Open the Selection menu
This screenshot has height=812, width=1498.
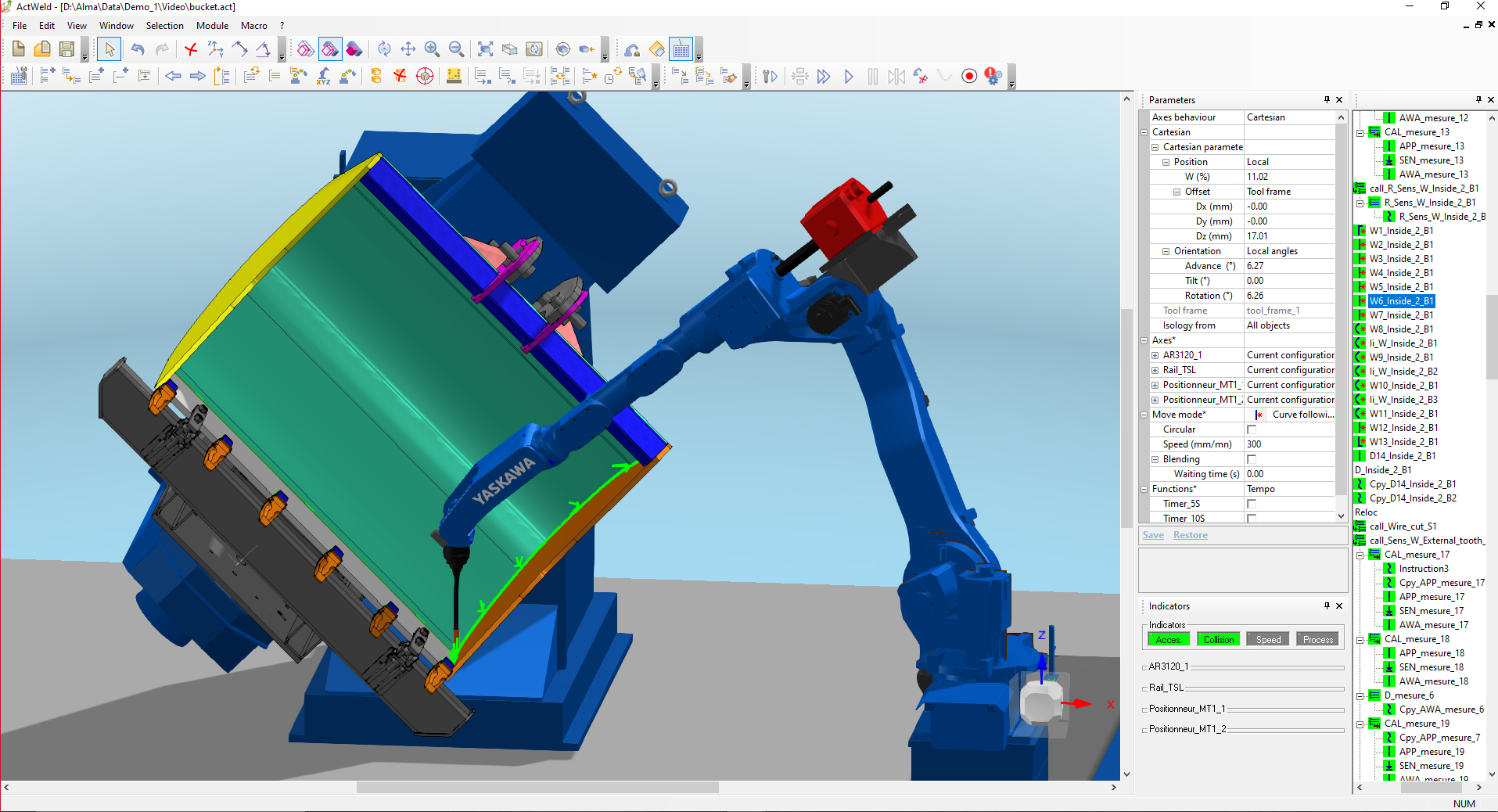[164, 25]
